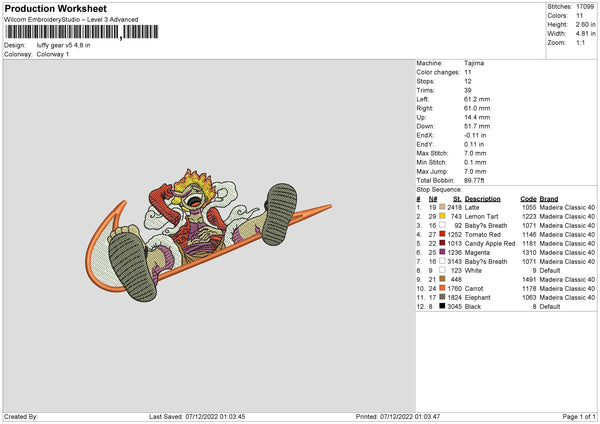This screenshot has height=424, width=600.
Task: Click the Description column header
Action: [483, 199]
